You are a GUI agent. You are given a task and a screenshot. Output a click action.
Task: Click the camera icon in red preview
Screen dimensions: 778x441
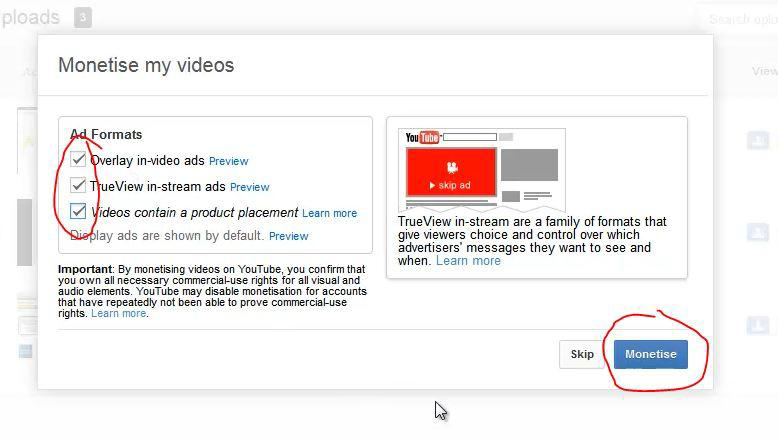451,167
